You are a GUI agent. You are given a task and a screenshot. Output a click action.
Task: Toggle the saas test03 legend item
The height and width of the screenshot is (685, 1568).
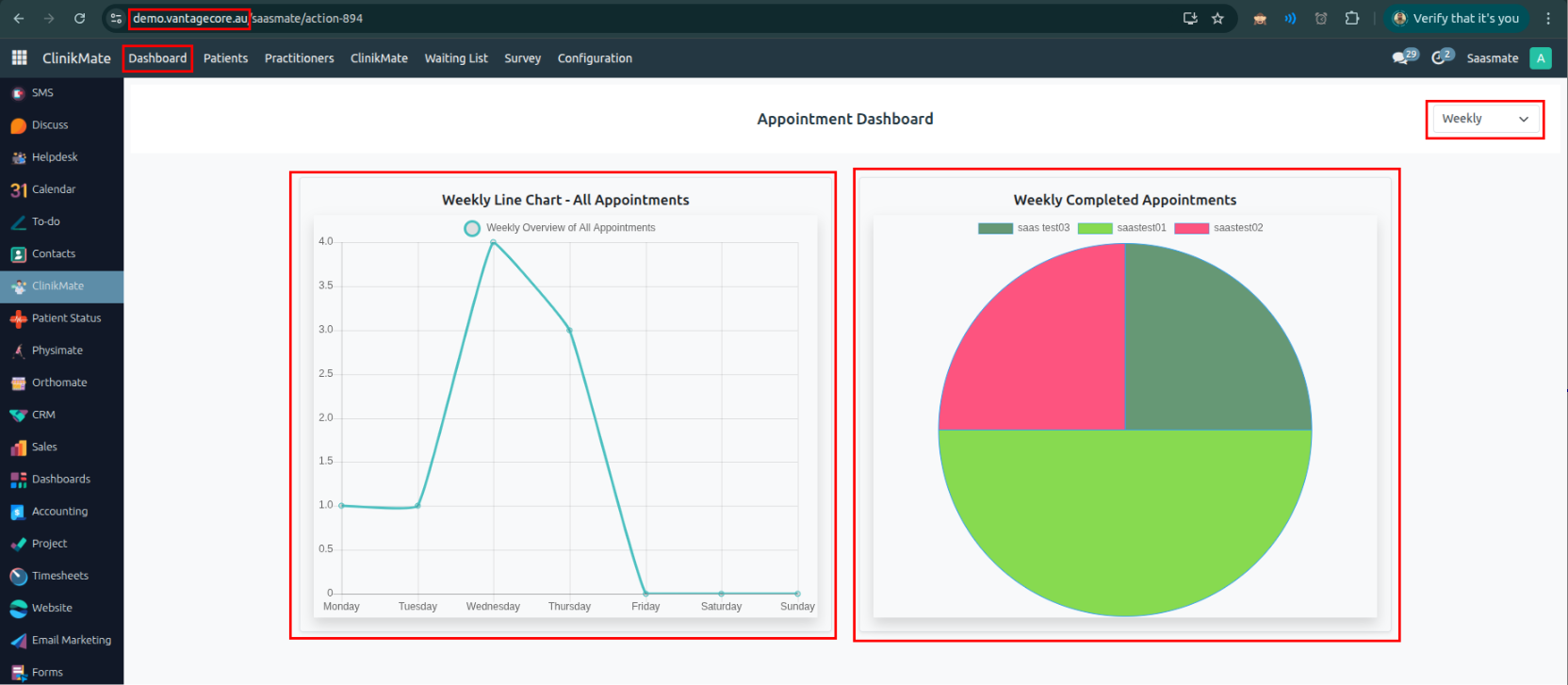(x=1024, y=228)
